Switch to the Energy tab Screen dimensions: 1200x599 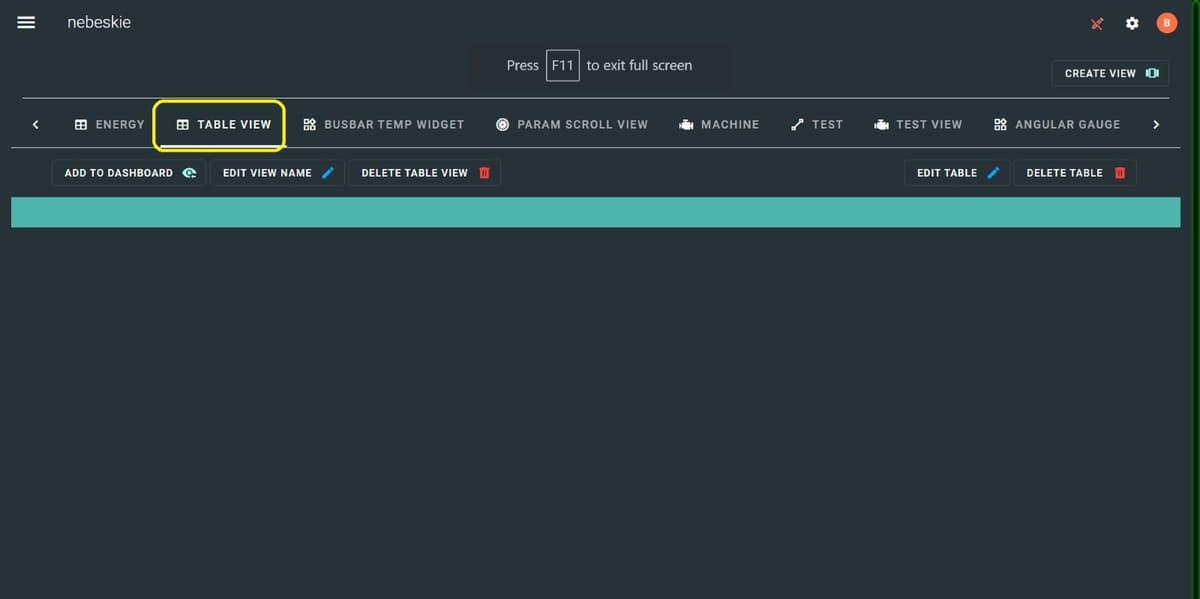point(110,125)
